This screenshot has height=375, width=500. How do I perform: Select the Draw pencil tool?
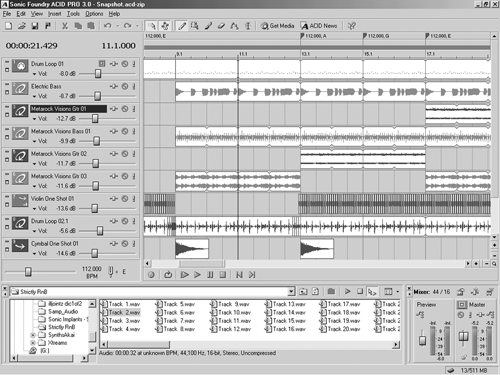pyautogui.click(x=182, y=26)
